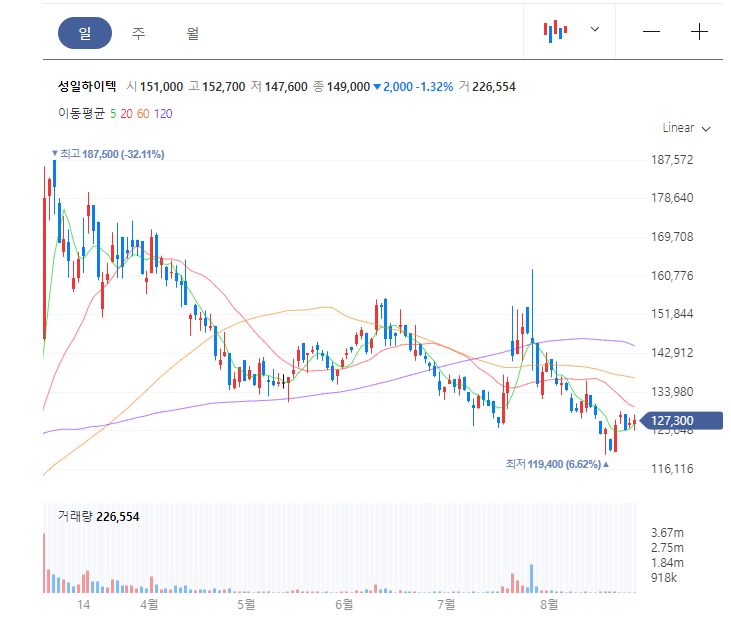Toggle the 60-day moving average
Screen dimensions: 731x640
143,114
